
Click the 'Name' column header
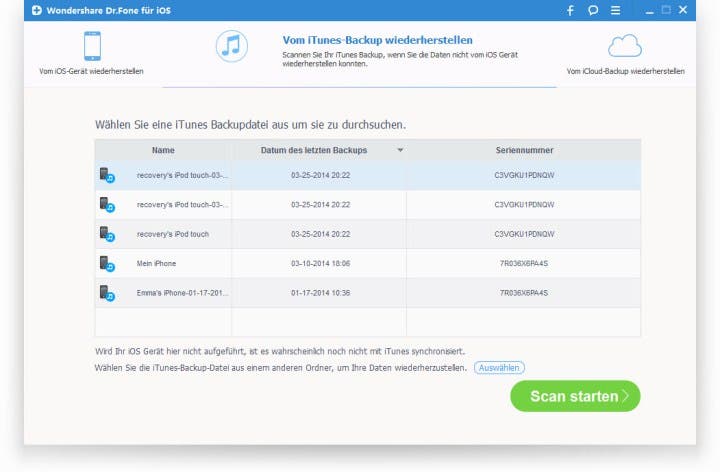pyautogui.click(x=163, y=150)
